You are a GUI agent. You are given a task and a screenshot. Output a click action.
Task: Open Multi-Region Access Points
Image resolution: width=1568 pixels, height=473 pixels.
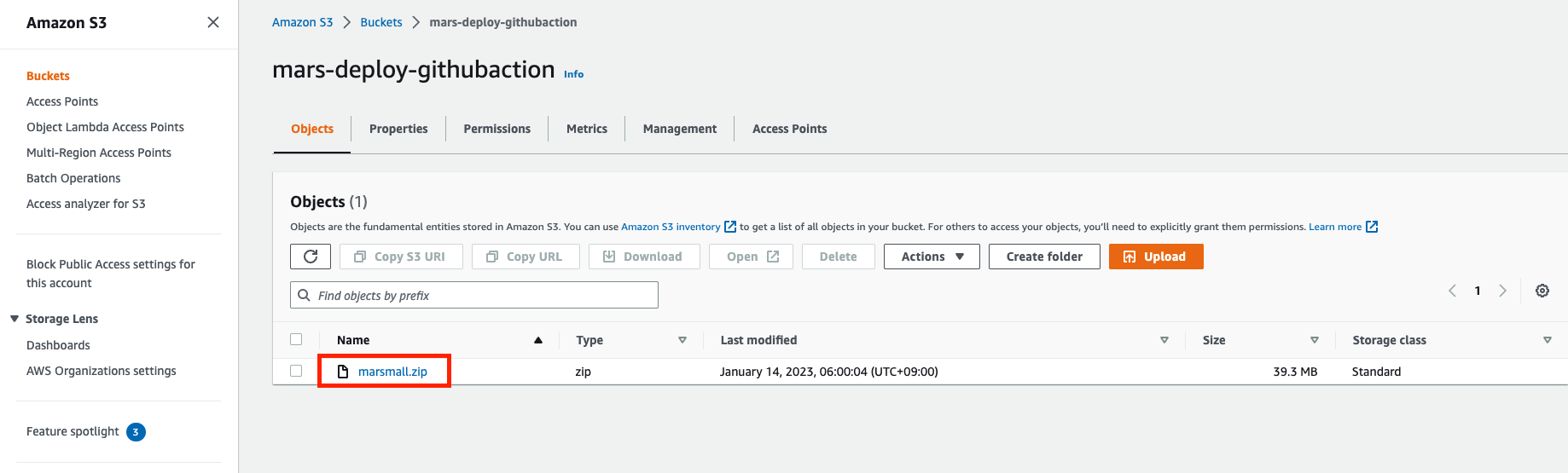coord(99,153)
